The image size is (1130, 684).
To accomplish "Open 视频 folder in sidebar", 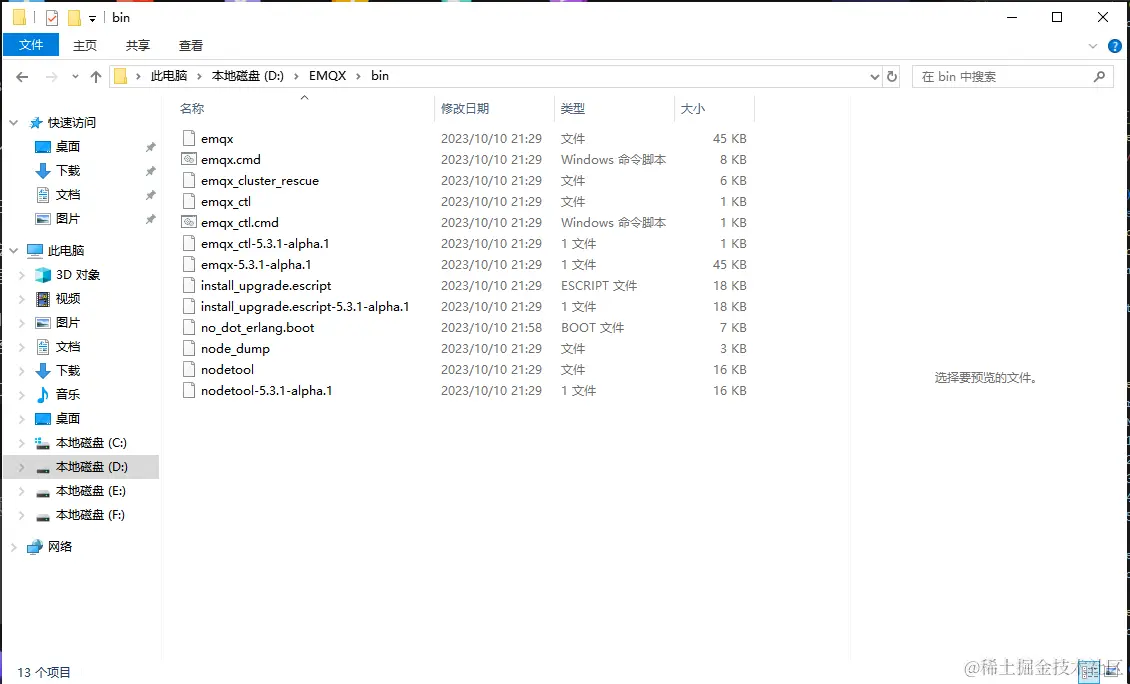I will [68, 298].
